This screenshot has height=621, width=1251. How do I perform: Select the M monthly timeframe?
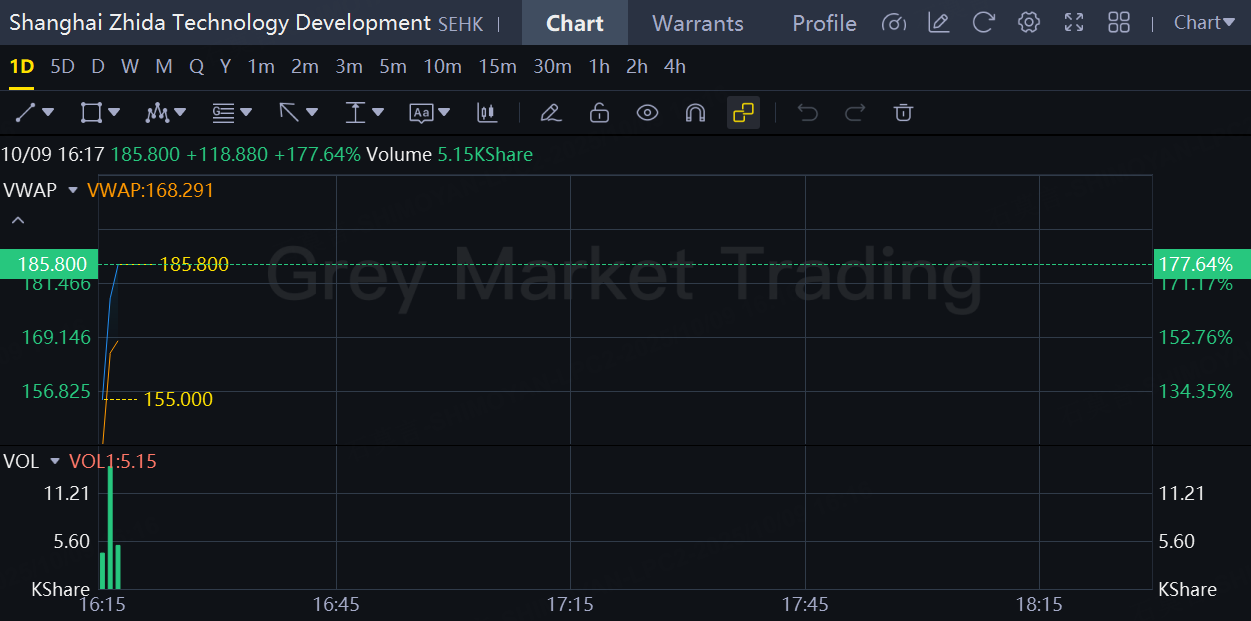pos(164,67)
